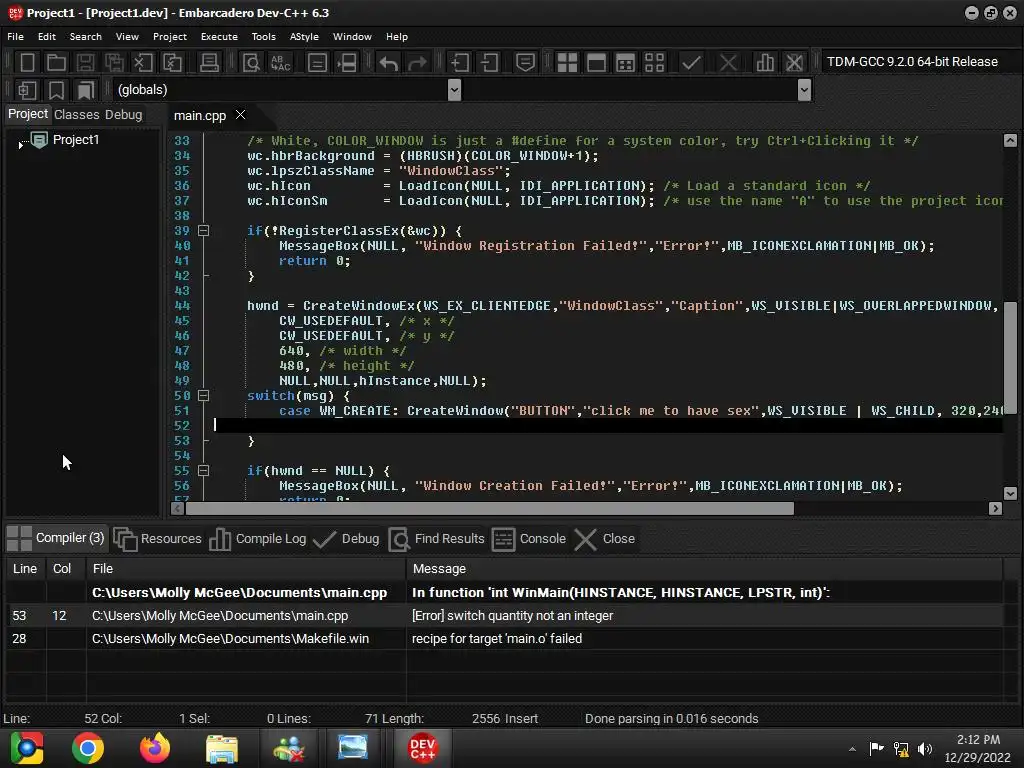Open the Search menu
Viewport: 1024px width, 768px height.
pyautogui.click(x=86, y=37)
